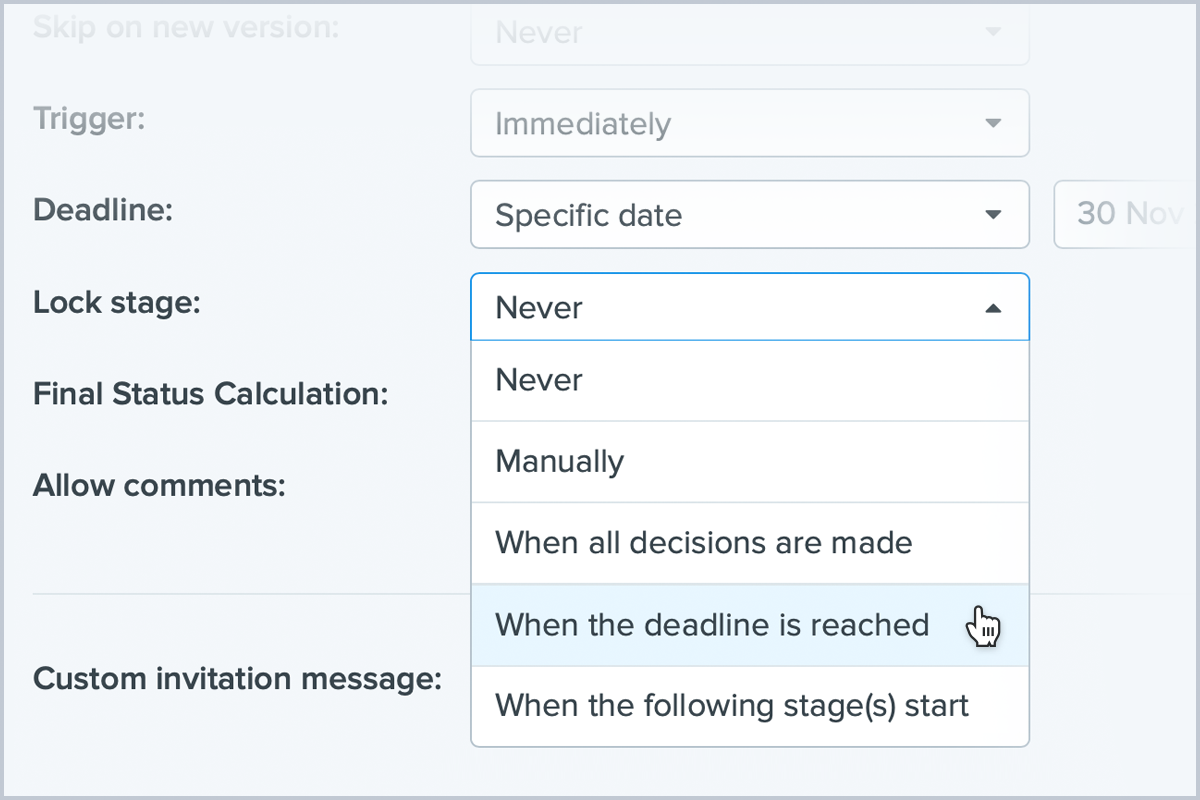Click the 'Allow comments:' label
The width and height of the screenshot is (1200, 800).
pyautogui.click(x=159, y=486)
